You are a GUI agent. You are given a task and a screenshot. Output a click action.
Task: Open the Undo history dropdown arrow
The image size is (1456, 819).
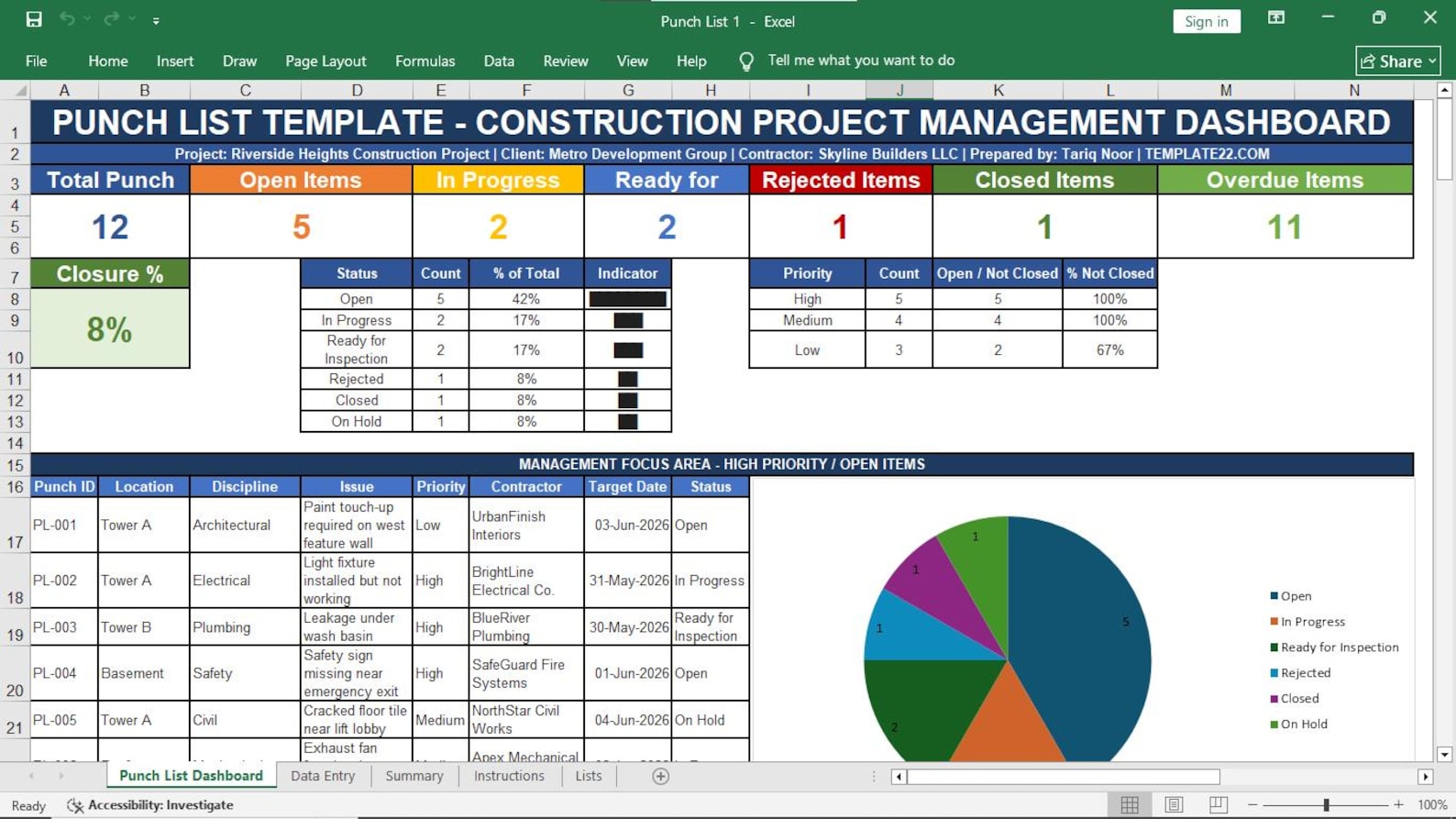88,19
